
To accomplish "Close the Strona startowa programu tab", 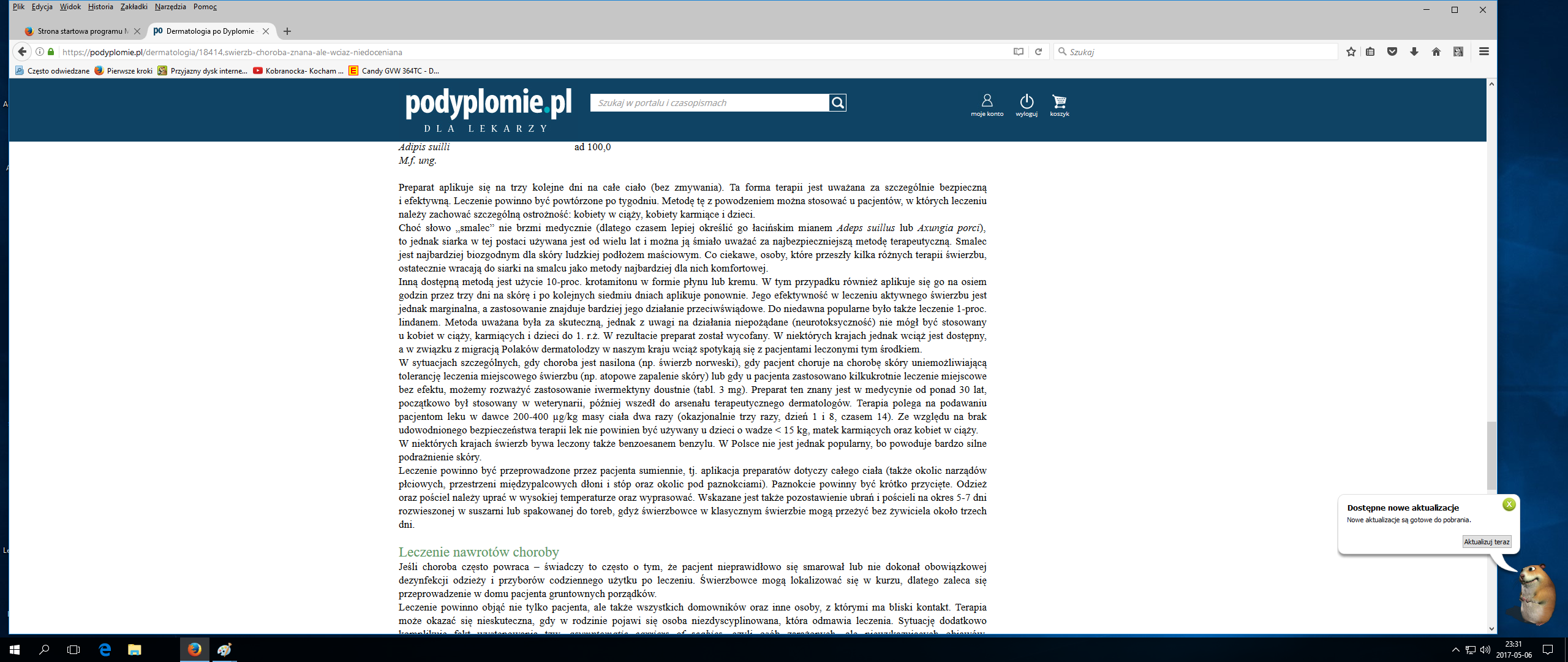I will [137, 31].
